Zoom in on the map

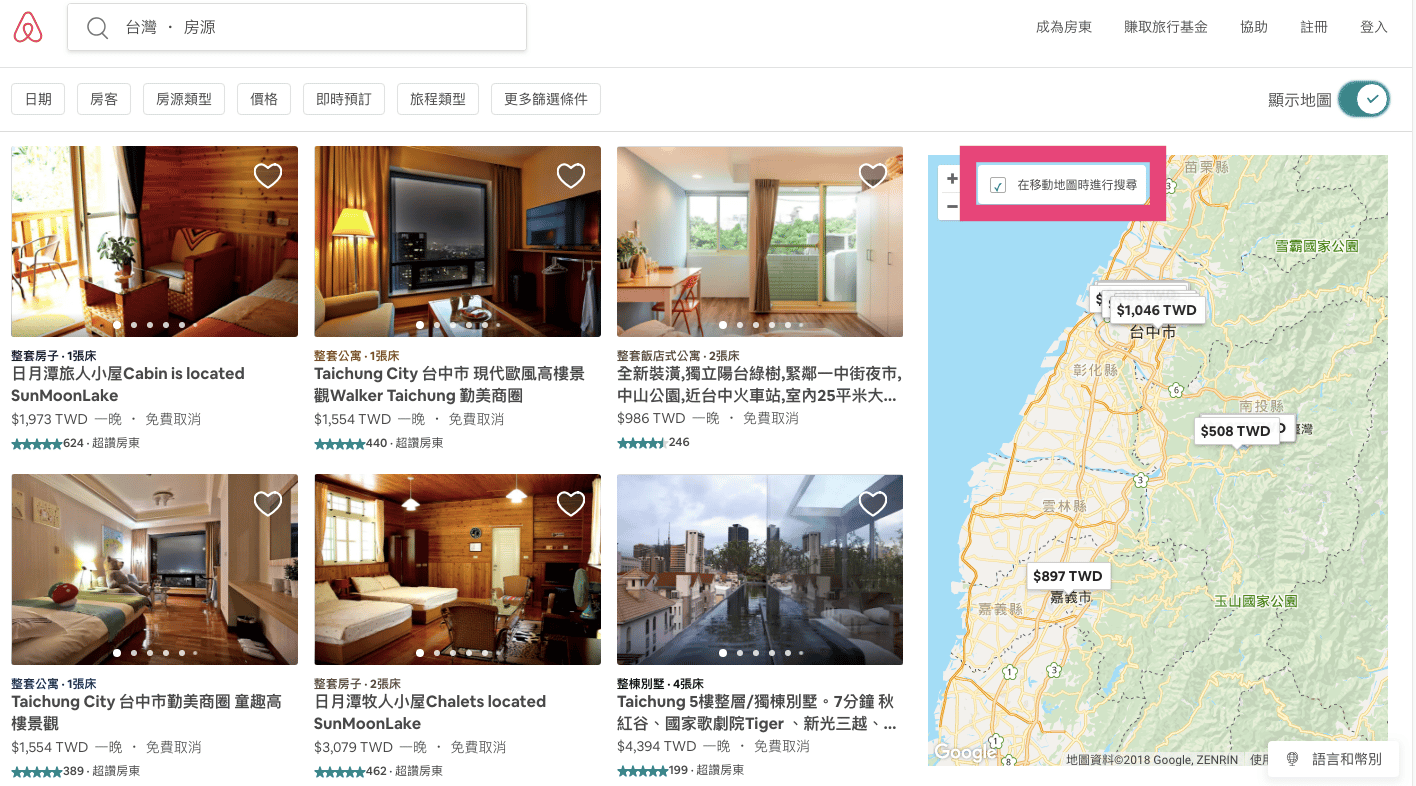point(952,179)
